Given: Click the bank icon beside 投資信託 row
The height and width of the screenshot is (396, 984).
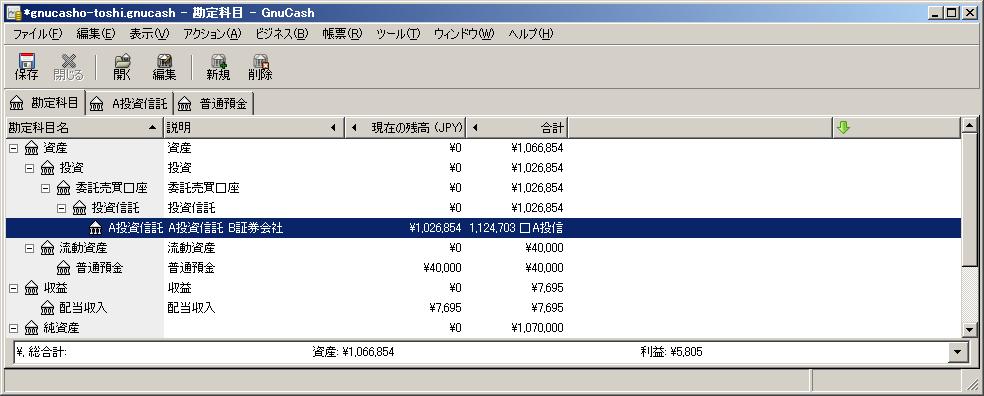Looking at the screenshot, I should (x=80, y=208).
